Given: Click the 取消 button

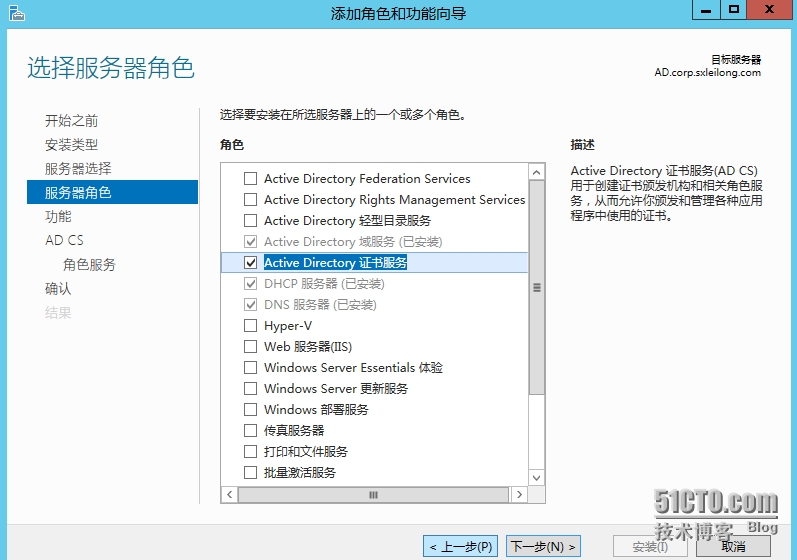Looking at the screenshot, I should pos(733,547).
